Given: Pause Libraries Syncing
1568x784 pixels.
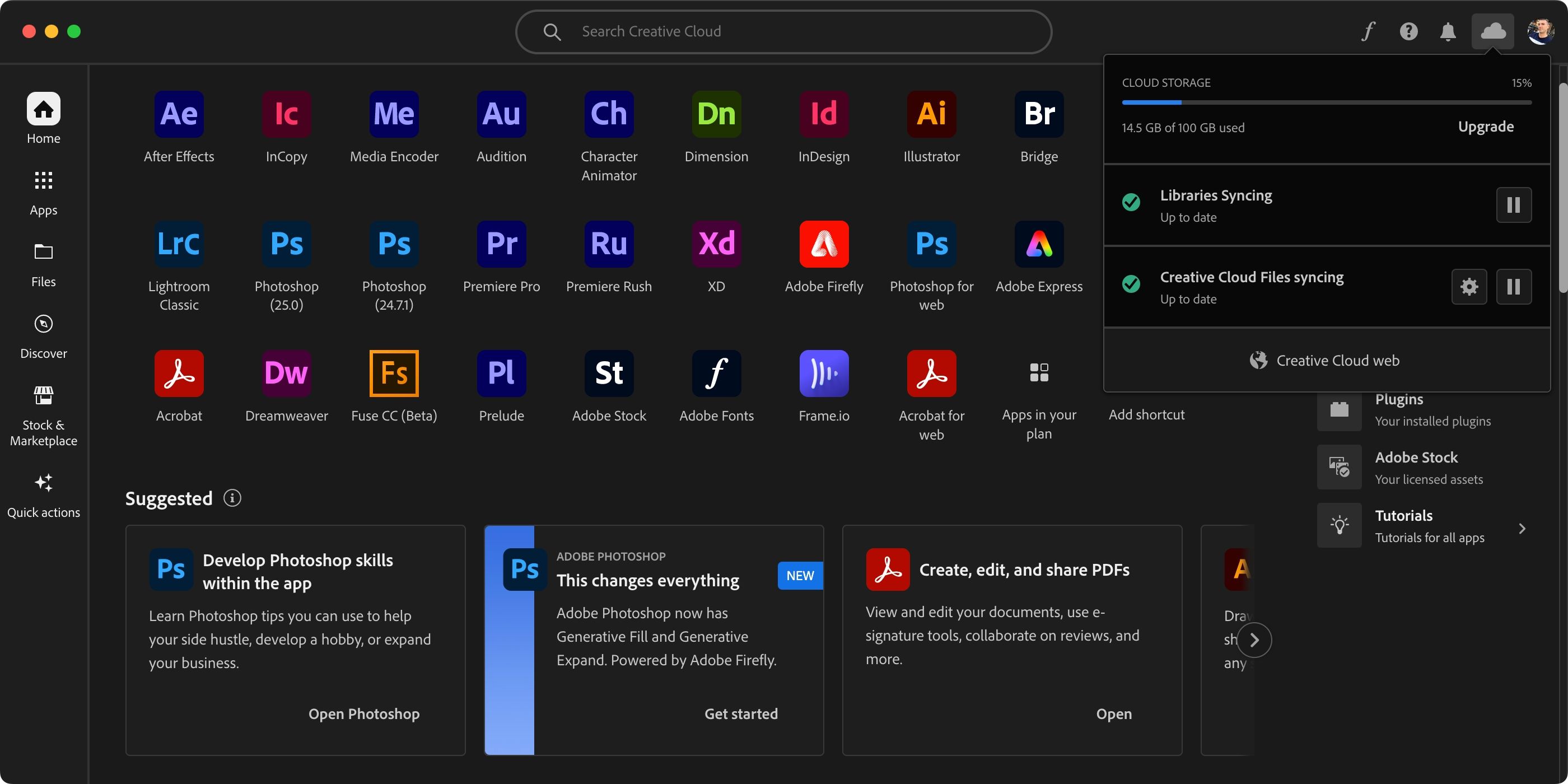Looking at the screenshot, I should coord(1514,205).
